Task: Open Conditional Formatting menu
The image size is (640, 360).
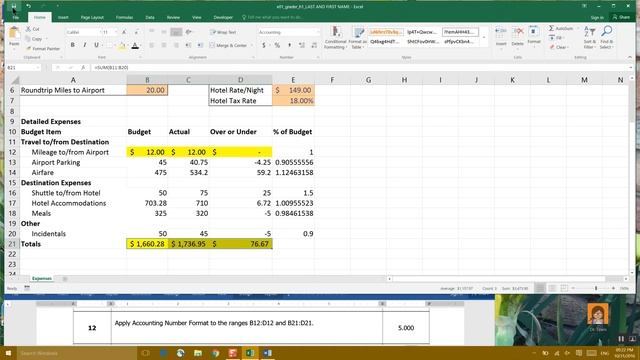Action: [336, 38]
